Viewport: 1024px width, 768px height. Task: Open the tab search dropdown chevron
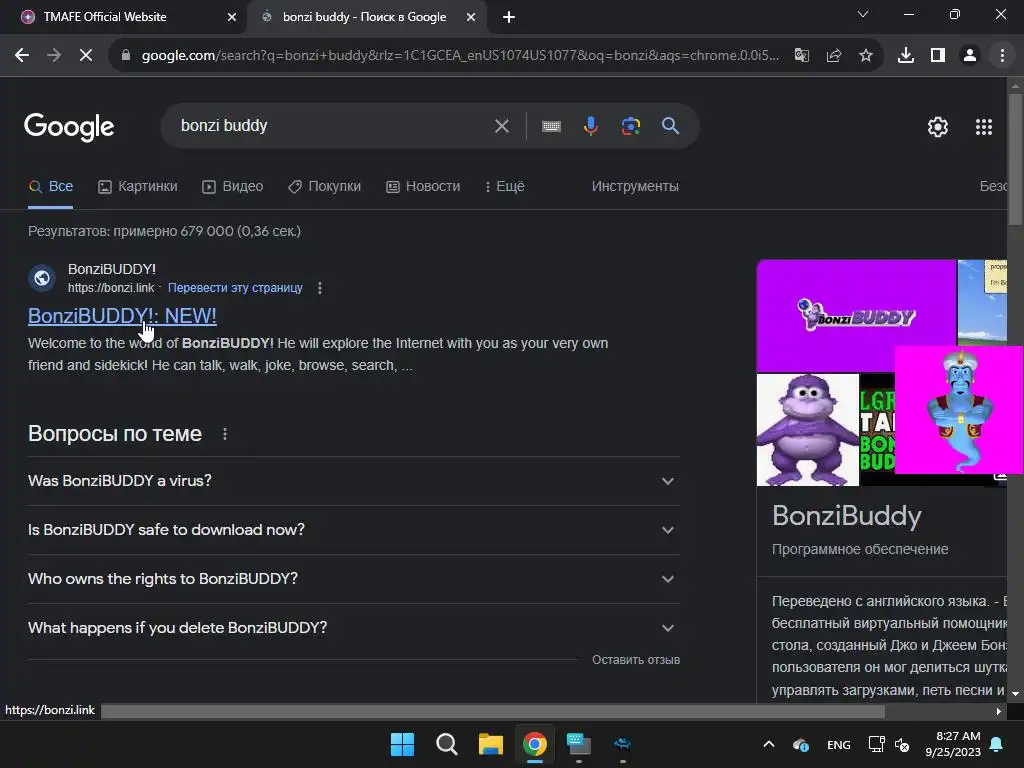[863, 14]
